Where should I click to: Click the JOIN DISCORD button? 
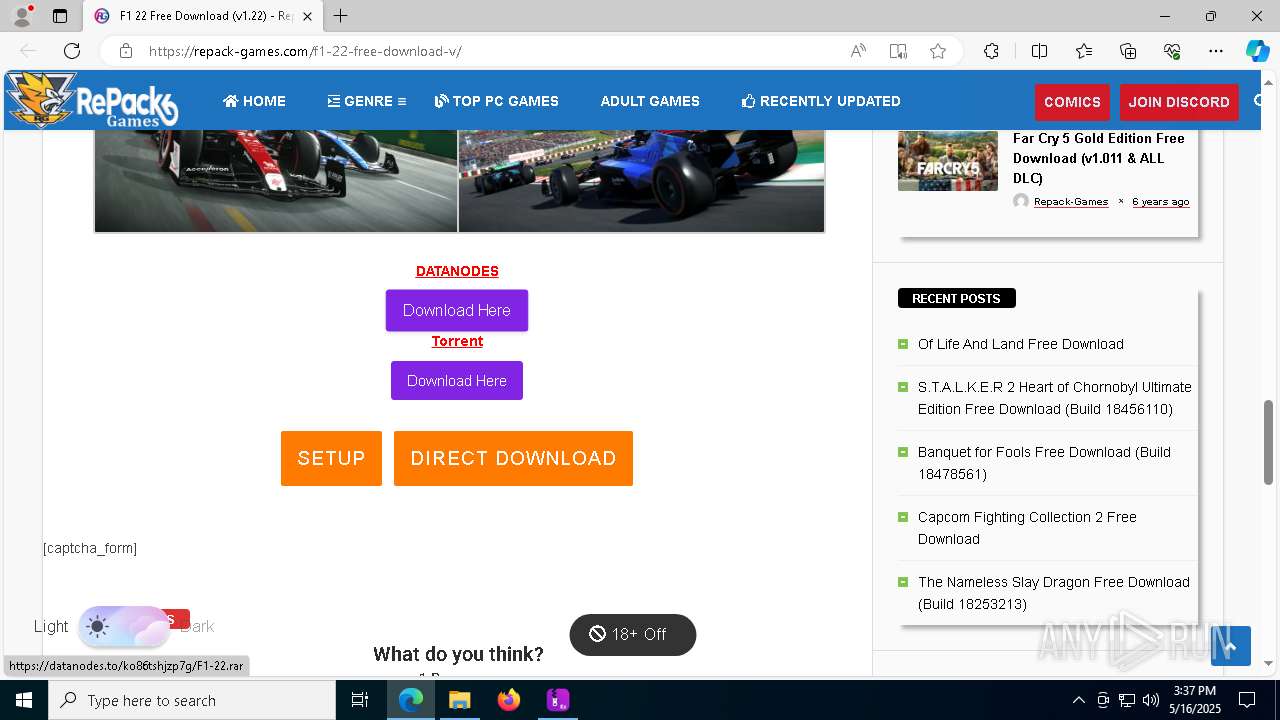1179,102
